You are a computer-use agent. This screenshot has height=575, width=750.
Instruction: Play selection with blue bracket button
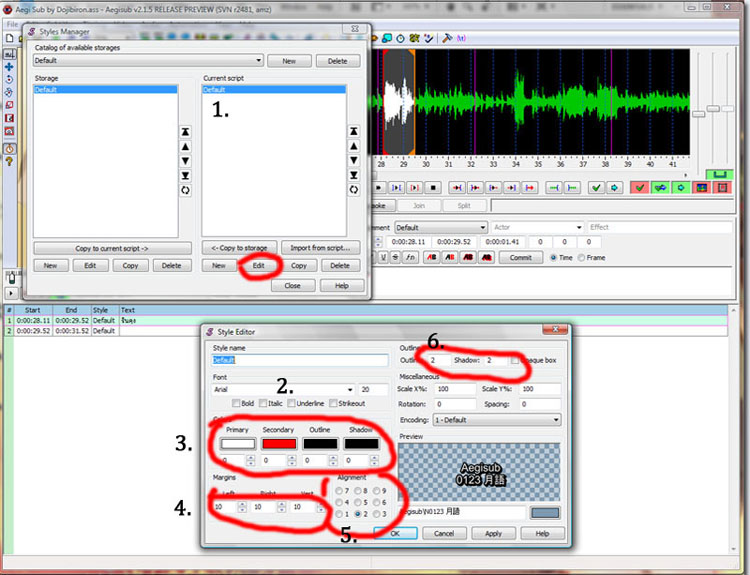pos(397,188)
